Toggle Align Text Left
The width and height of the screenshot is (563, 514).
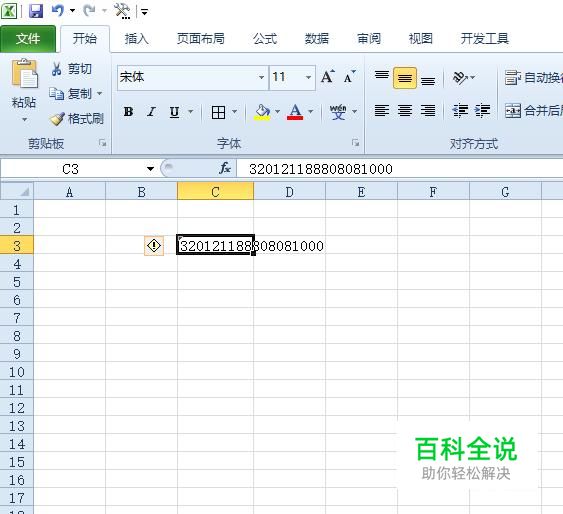(x=382, y=111)
